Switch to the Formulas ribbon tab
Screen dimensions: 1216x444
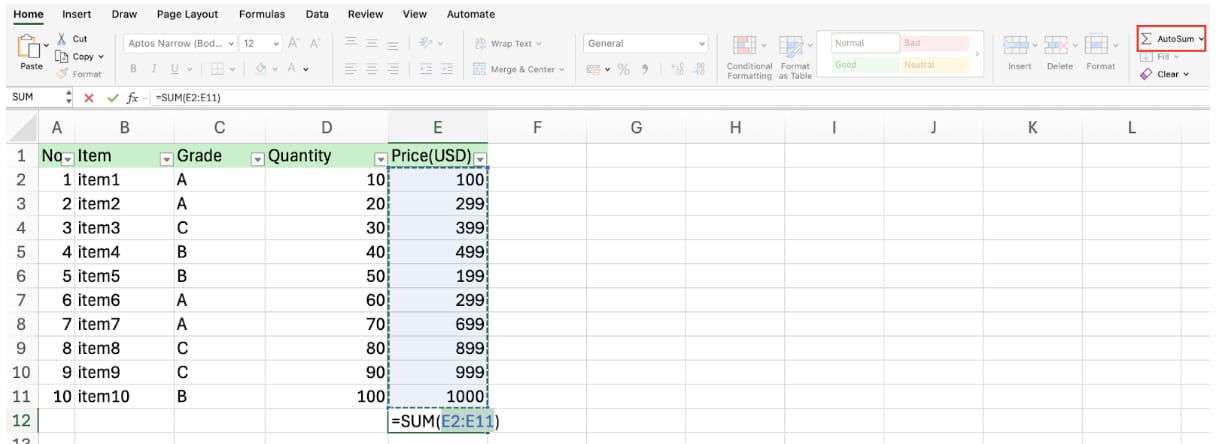pos(261,14)
